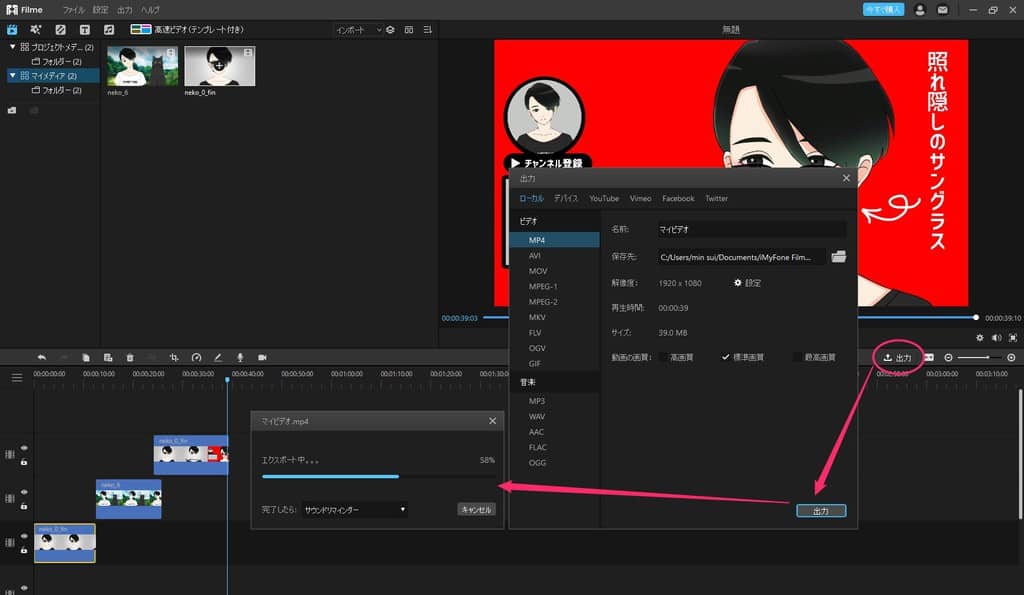
Task: Click the キャンセル button in export progress
Action: pyautogui.click(x=476, y=509)
